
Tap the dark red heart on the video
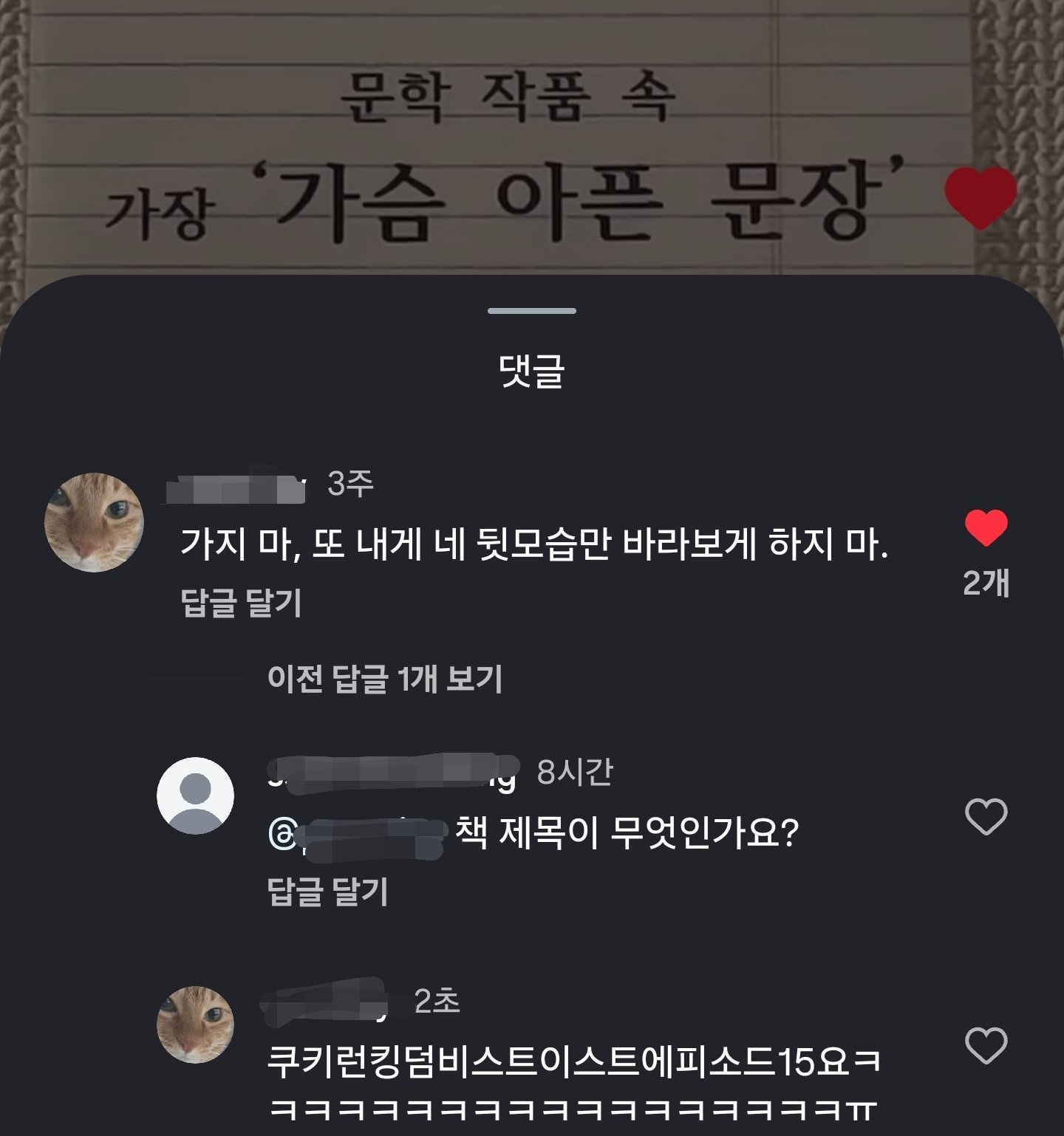coord(981,196)
